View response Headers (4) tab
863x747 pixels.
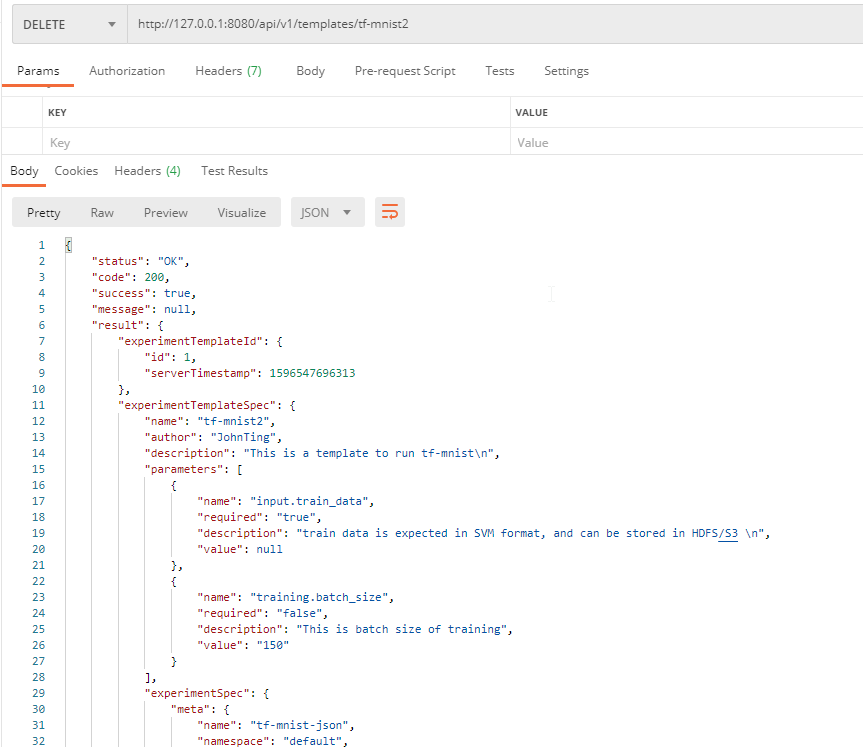148,171
